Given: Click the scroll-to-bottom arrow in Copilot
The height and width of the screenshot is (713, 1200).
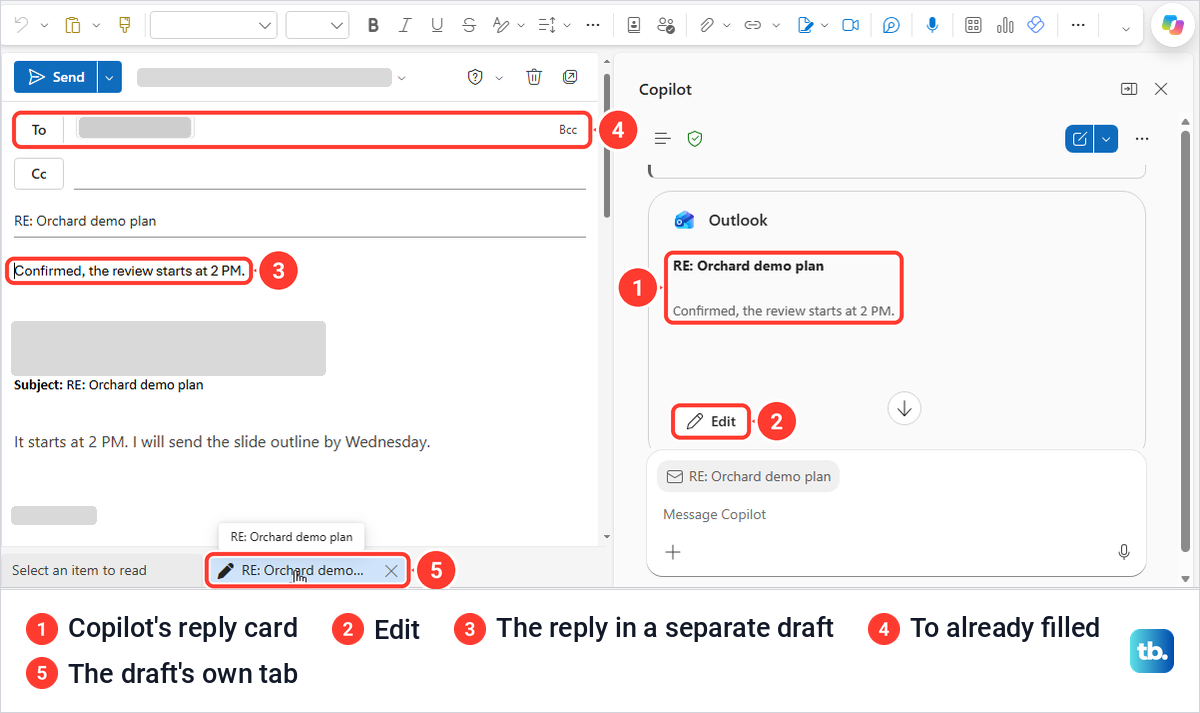Looking at the screenshot, I should [x=904, y=408].
